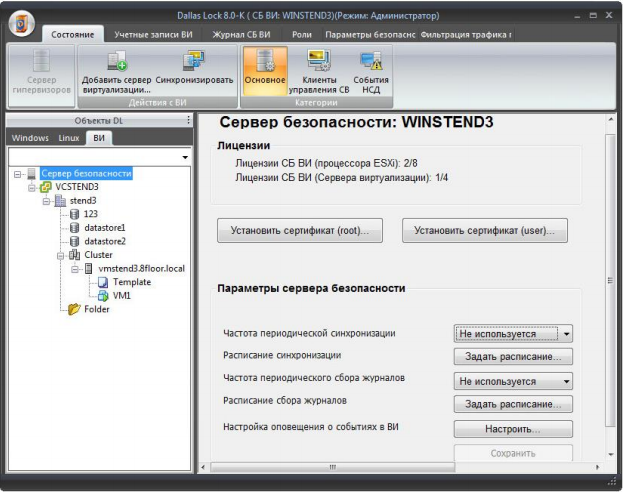The height and width of the screenshot is (492, 624).
Task: Click the Сервер безопасности server icon in tree
Action: tap(31, 174)
